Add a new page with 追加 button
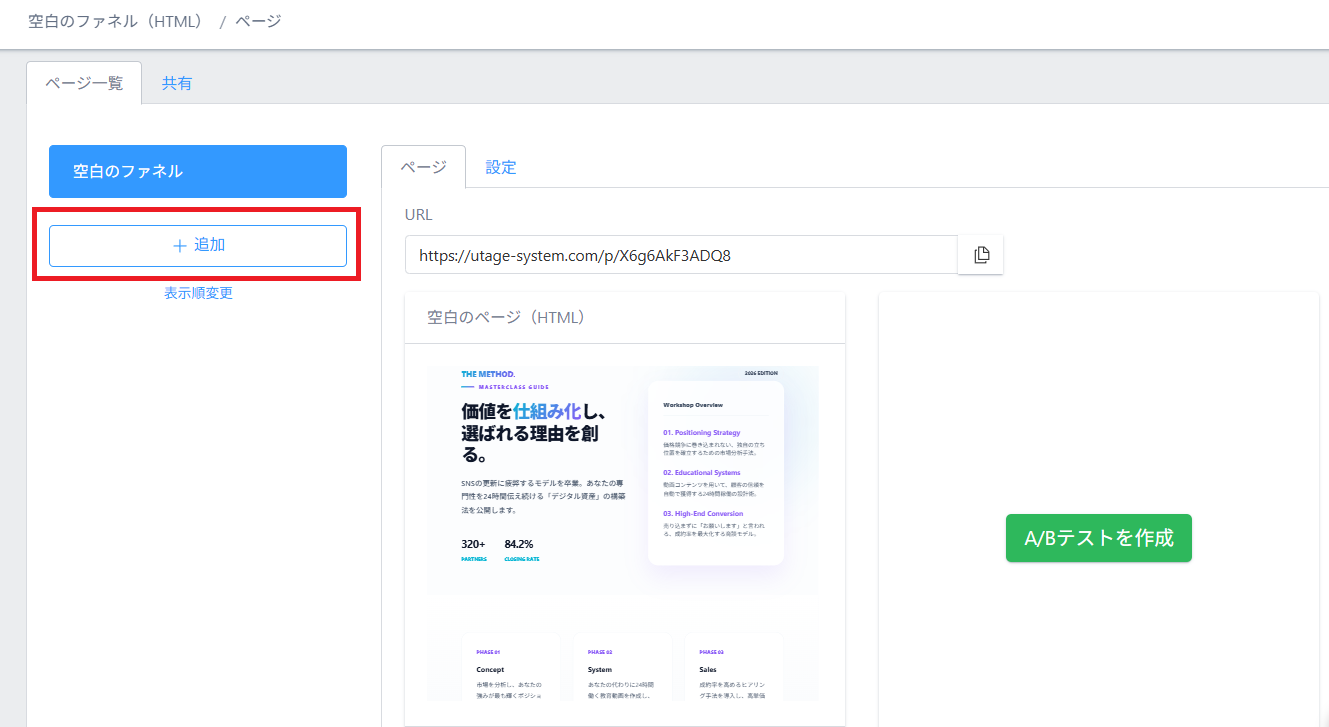Screen dimensions: 1329x727 pyautogui.click(x=198, y=246)
